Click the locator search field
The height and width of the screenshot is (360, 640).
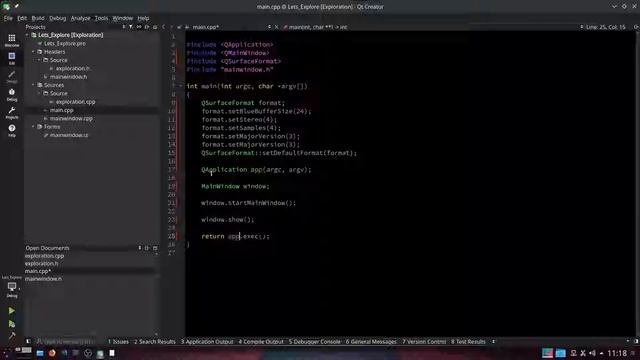[67, 342]
